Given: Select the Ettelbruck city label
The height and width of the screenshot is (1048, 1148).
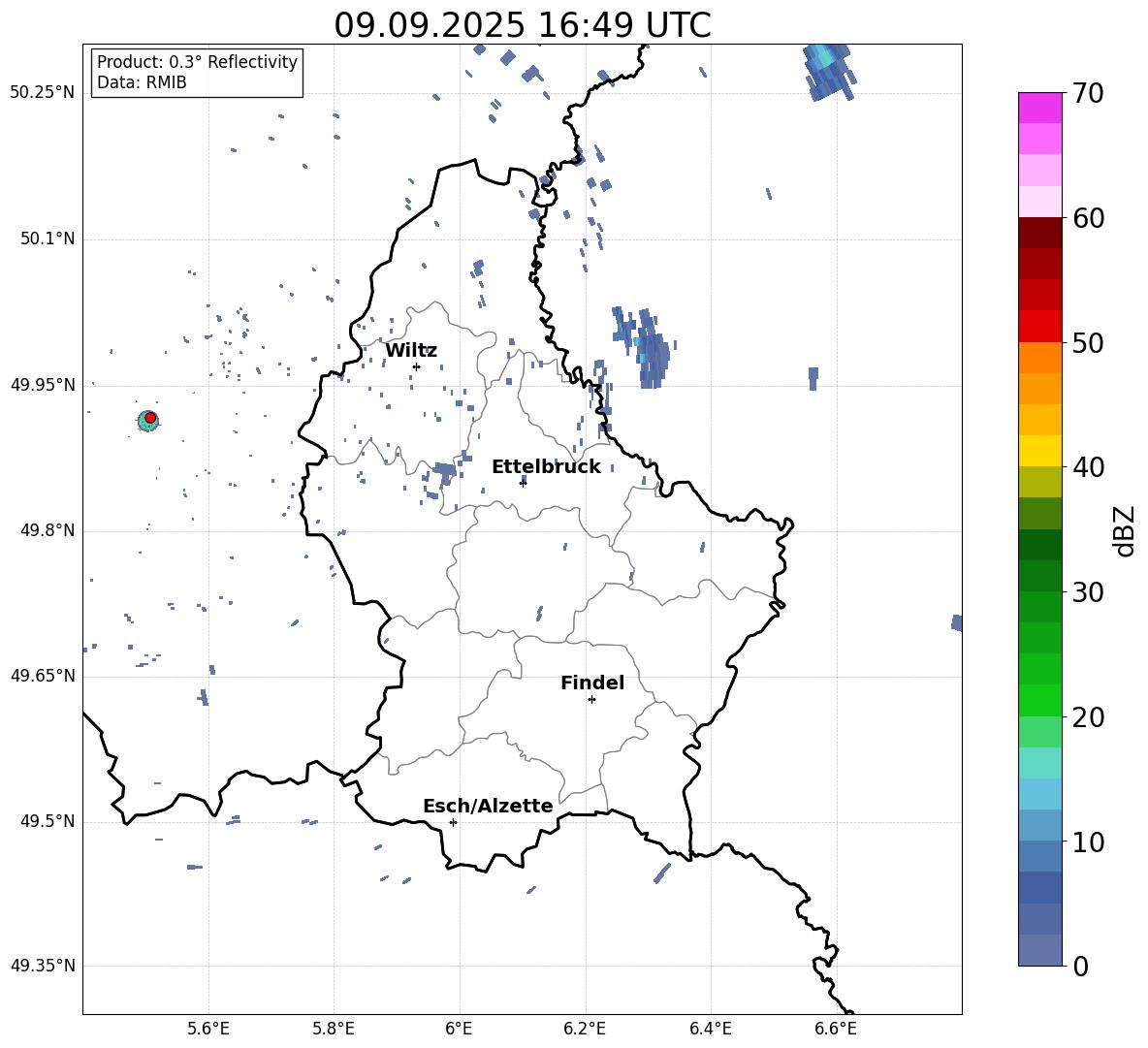Looking at the screenshot, I should tap(546, 467).
